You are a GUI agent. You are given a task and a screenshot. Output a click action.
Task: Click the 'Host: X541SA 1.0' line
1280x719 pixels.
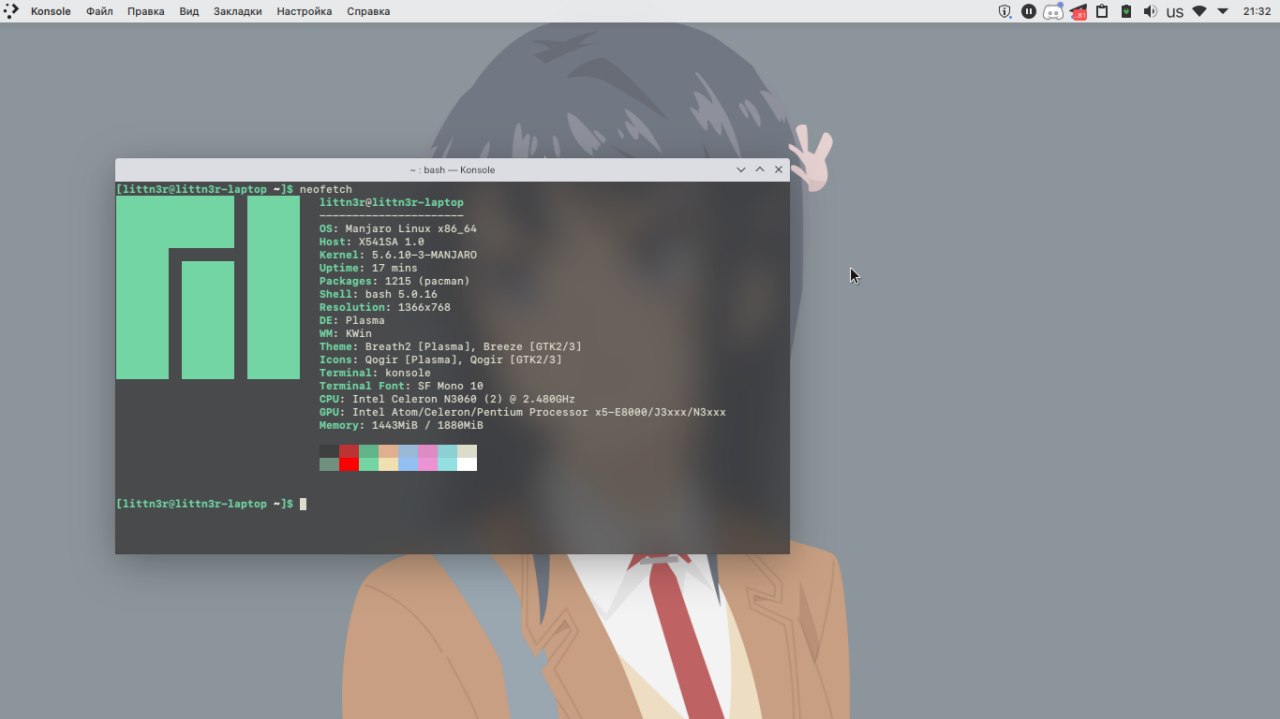tap(372, 242)
